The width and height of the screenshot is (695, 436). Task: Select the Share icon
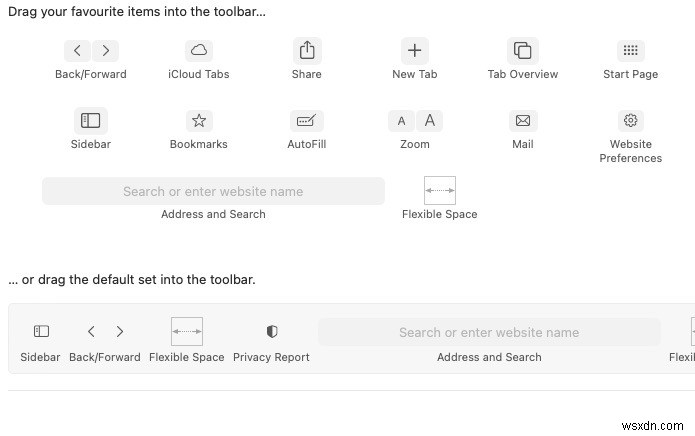click(x=307, y=50)
